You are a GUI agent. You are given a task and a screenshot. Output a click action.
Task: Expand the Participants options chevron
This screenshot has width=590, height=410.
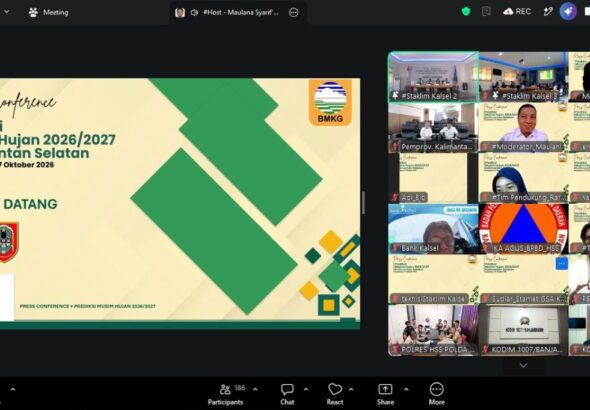click(255, 389)
